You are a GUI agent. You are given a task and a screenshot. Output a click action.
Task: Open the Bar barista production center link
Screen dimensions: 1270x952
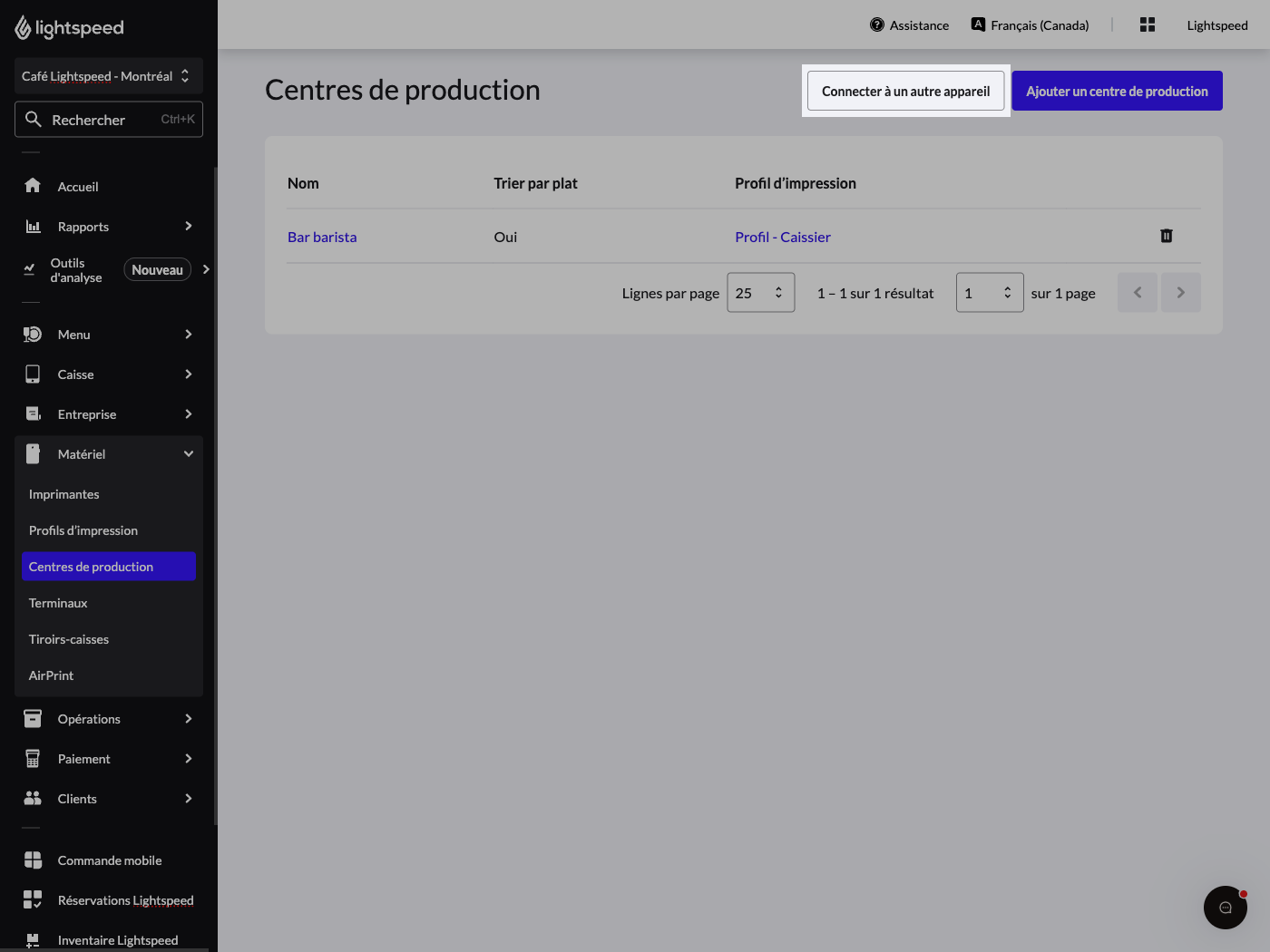pyautogui.click(x=322, y=237)
